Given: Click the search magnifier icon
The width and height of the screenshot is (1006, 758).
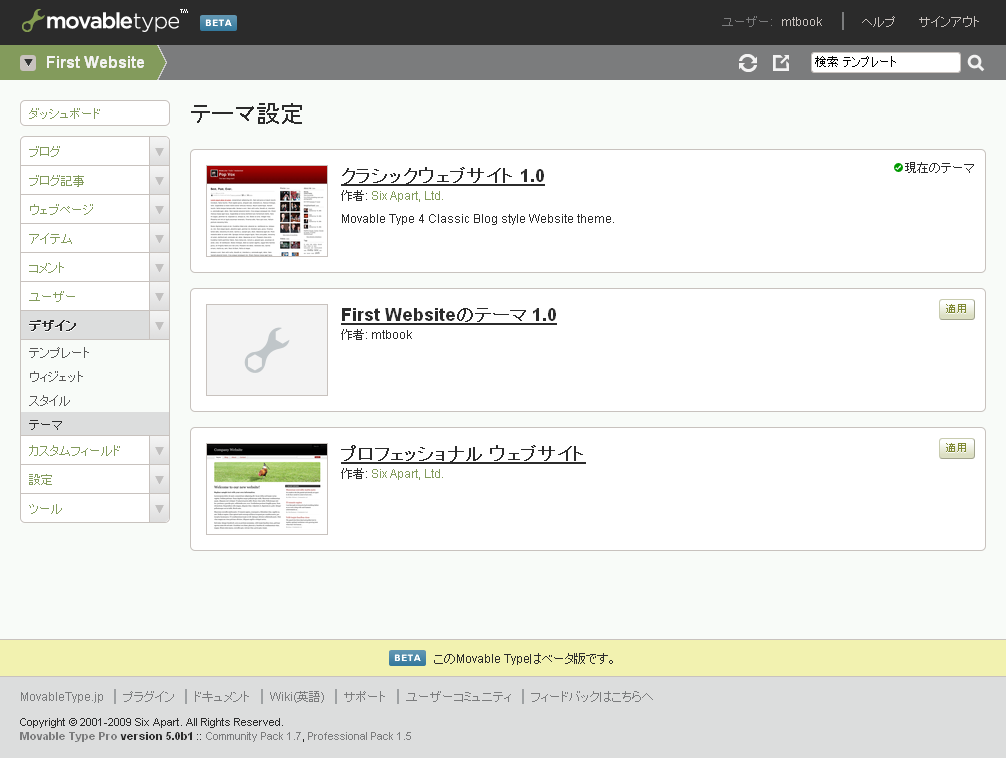Looking at the screenshot, I should click(975, 62).
